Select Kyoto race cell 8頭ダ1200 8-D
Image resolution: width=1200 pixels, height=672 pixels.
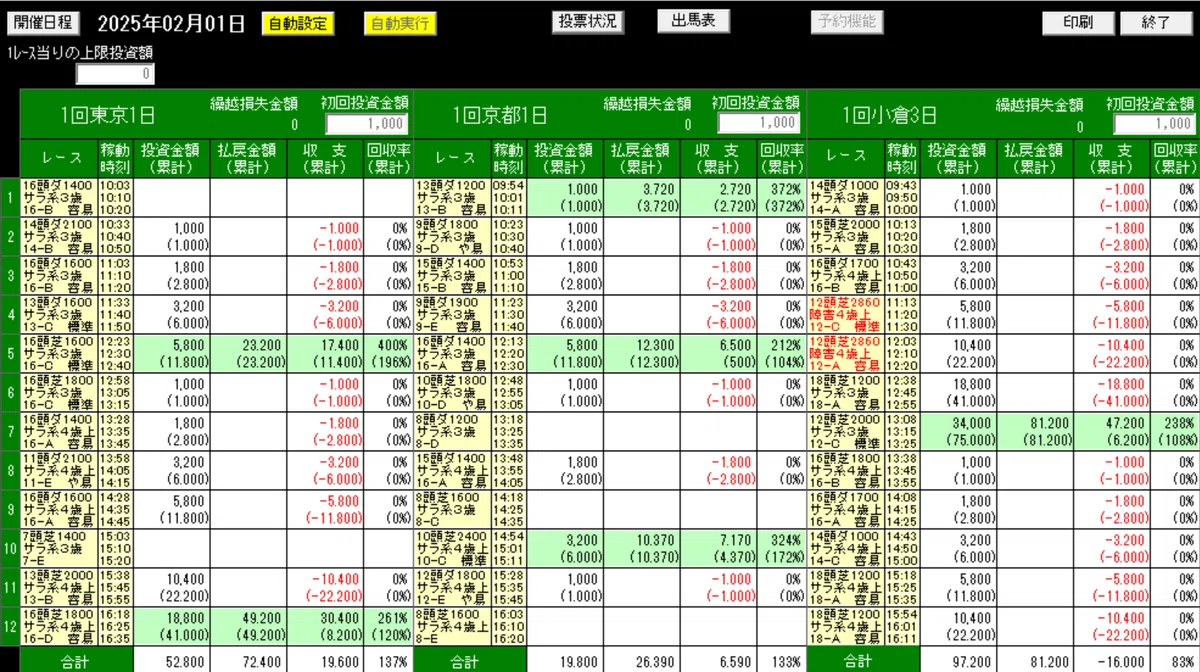[x=452, y=431]
